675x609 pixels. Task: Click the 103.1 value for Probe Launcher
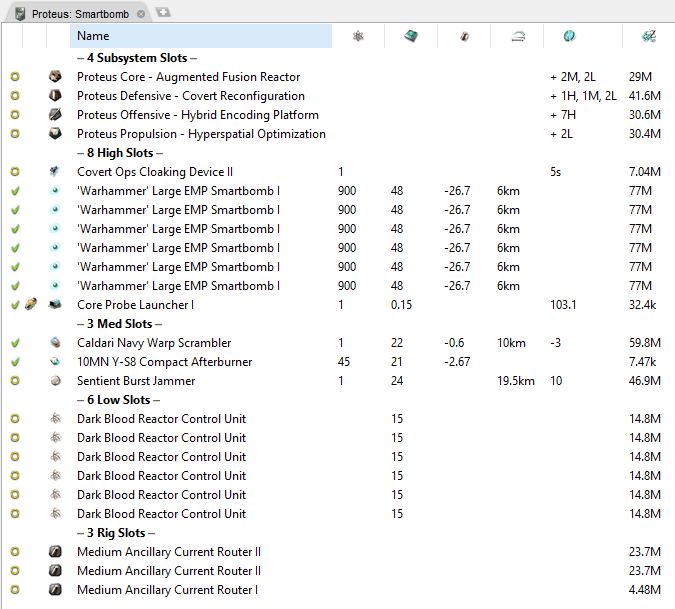tap(563, 305)
